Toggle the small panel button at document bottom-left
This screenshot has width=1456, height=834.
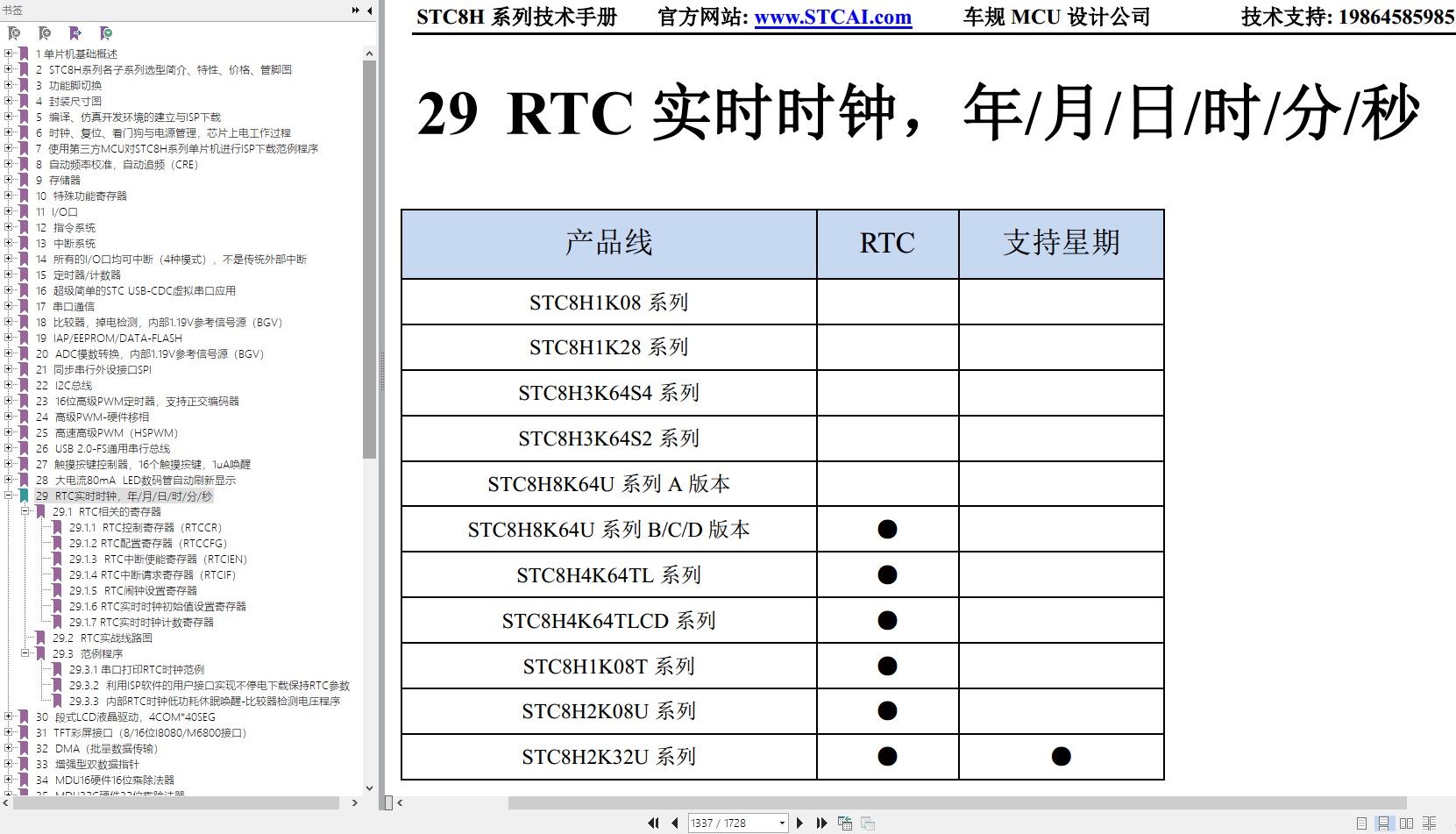click(388, 802)
